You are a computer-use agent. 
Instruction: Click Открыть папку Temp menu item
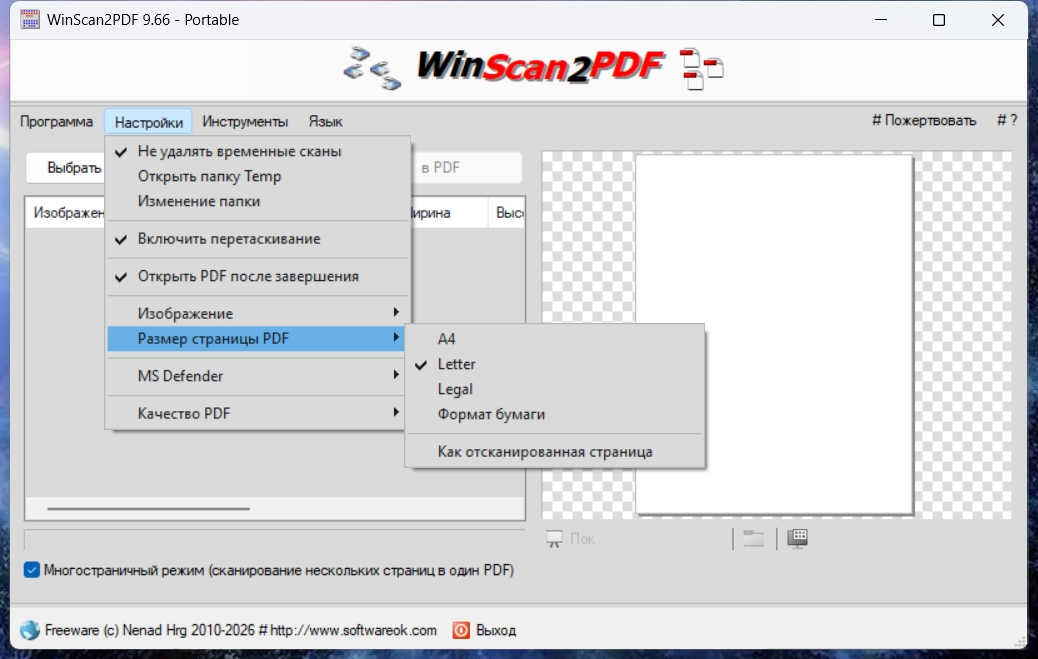(x=258, y=176)
